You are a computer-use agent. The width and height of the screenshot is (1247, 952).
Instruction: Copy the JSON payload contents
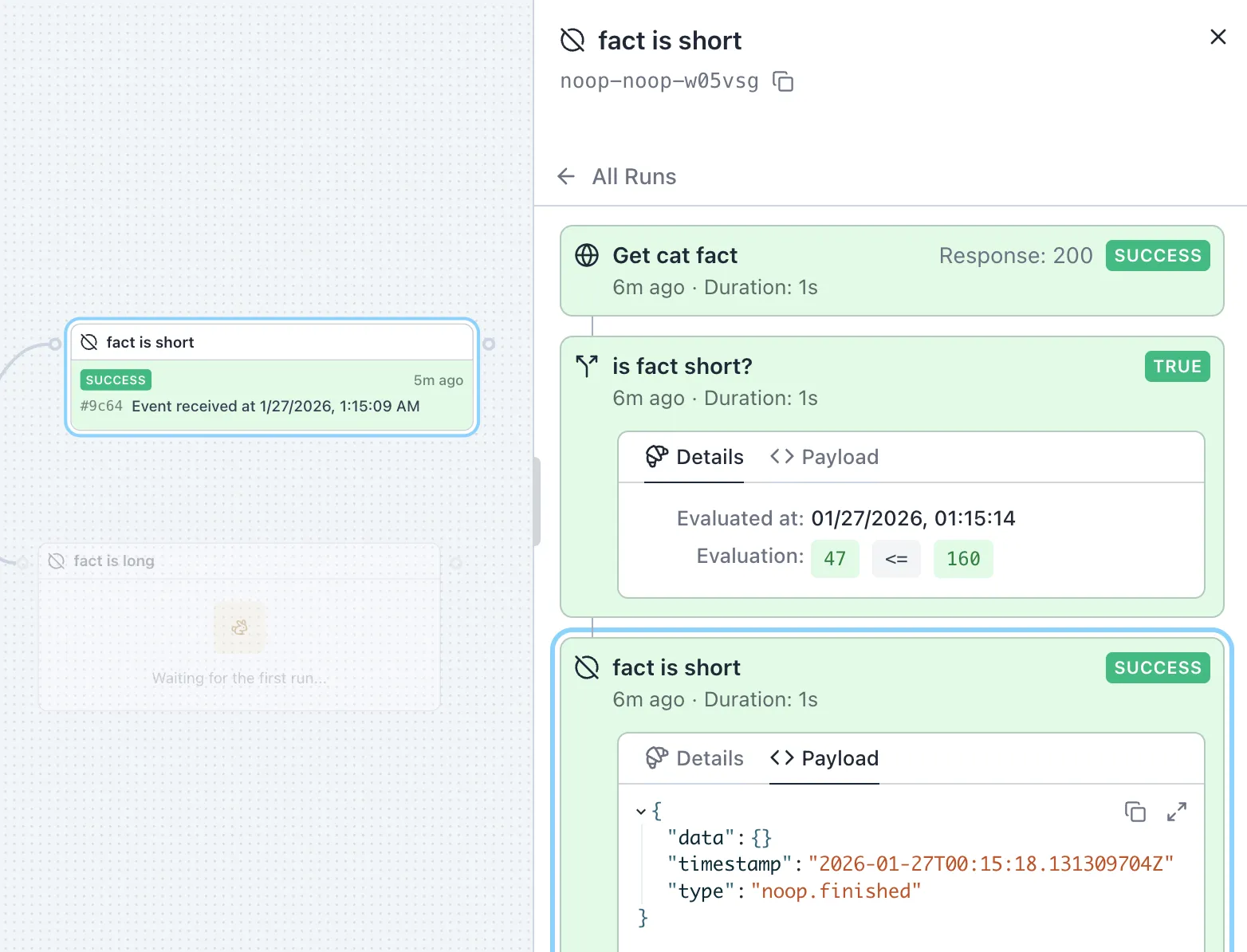pos(1135,812)
